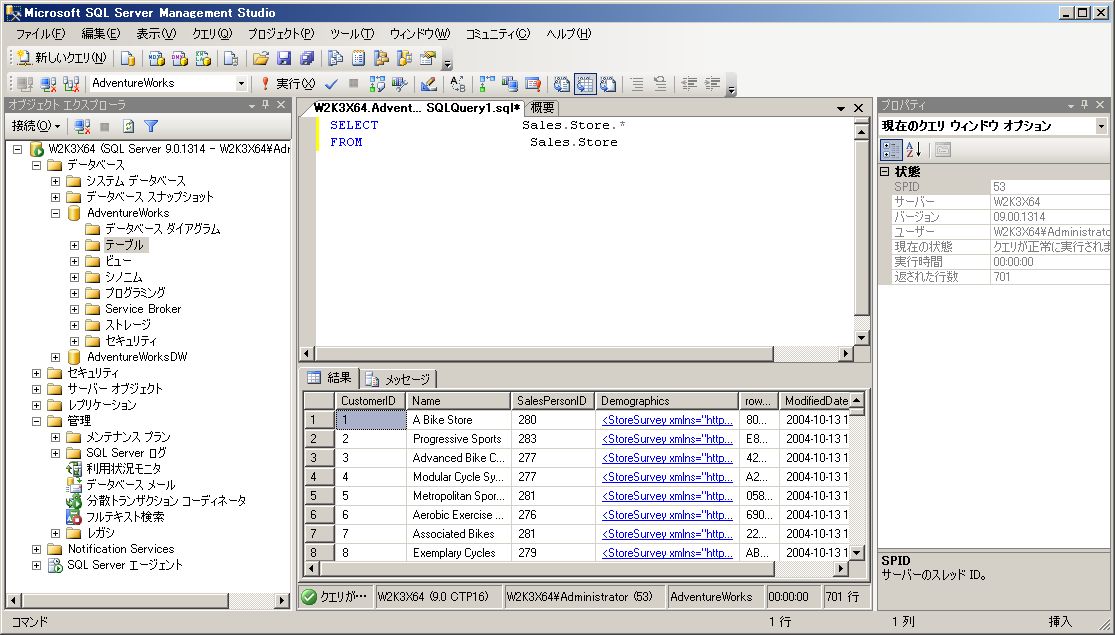Expand the ビュー folder node
1115x635 pixels.
(x=74, y=261)
